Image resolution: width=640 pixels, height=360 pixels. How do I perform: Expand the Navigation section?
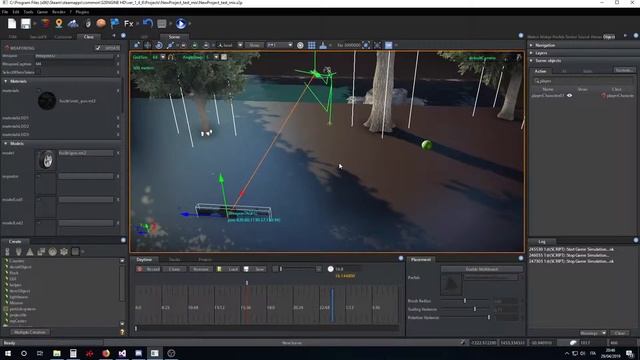(x=531, y=45)
